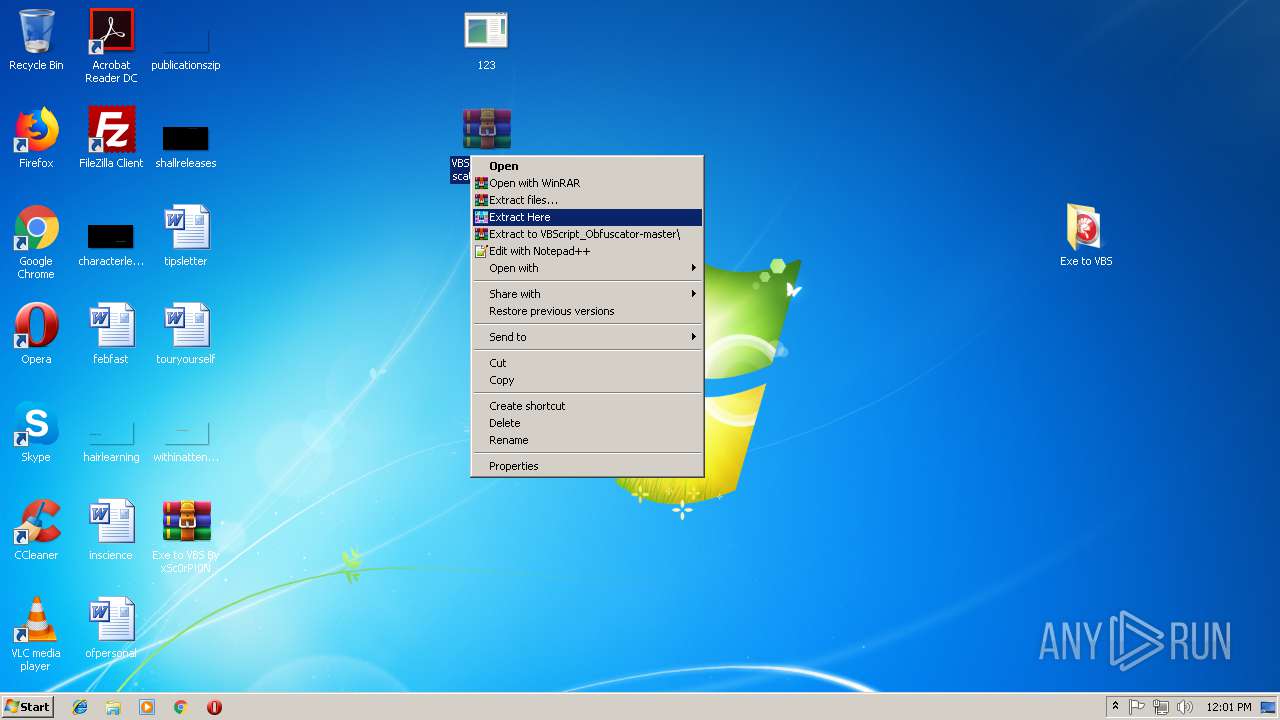Open the volume speaker icon
Image resolution: width=1280 pixels, height=720 pixels.
coord(1185,707)
